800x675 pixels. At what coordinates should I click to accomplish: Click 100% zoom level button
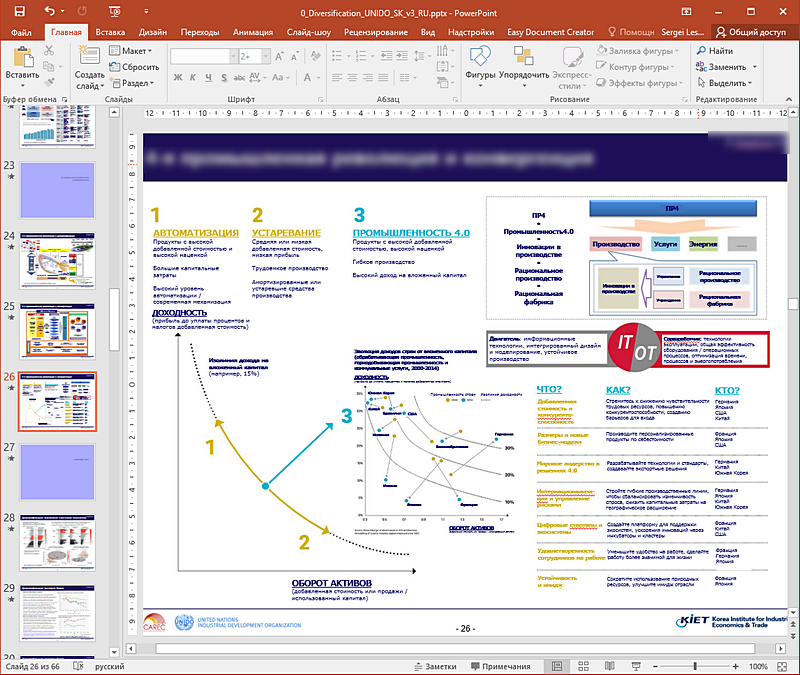tap(758, 666)
